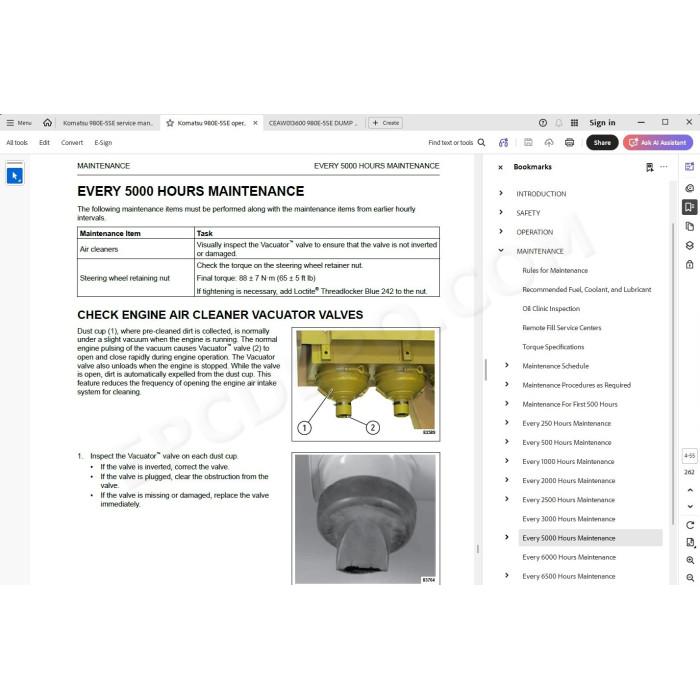Select the arrow selection tool
This screenshot has width=700, height=700.
click(x=15, y=175)
